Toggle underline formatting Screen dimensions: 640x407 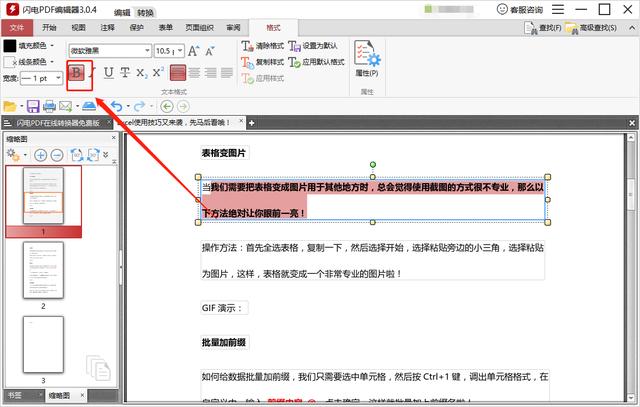(109, 73)
